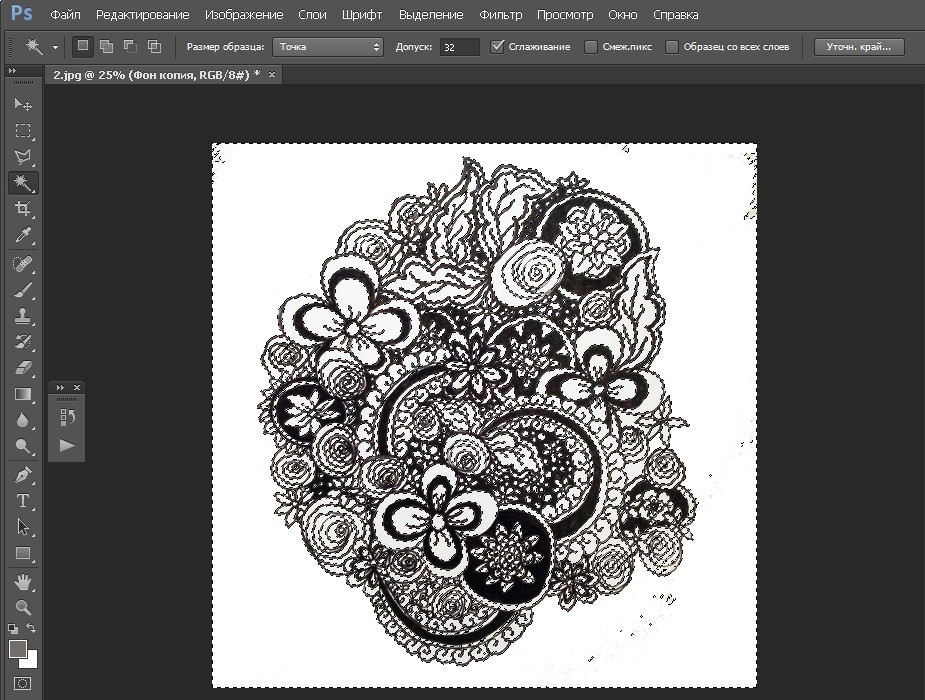Select the Eyedropper tool
Viewport: 925px width, 700px height.
coord(23,235)
